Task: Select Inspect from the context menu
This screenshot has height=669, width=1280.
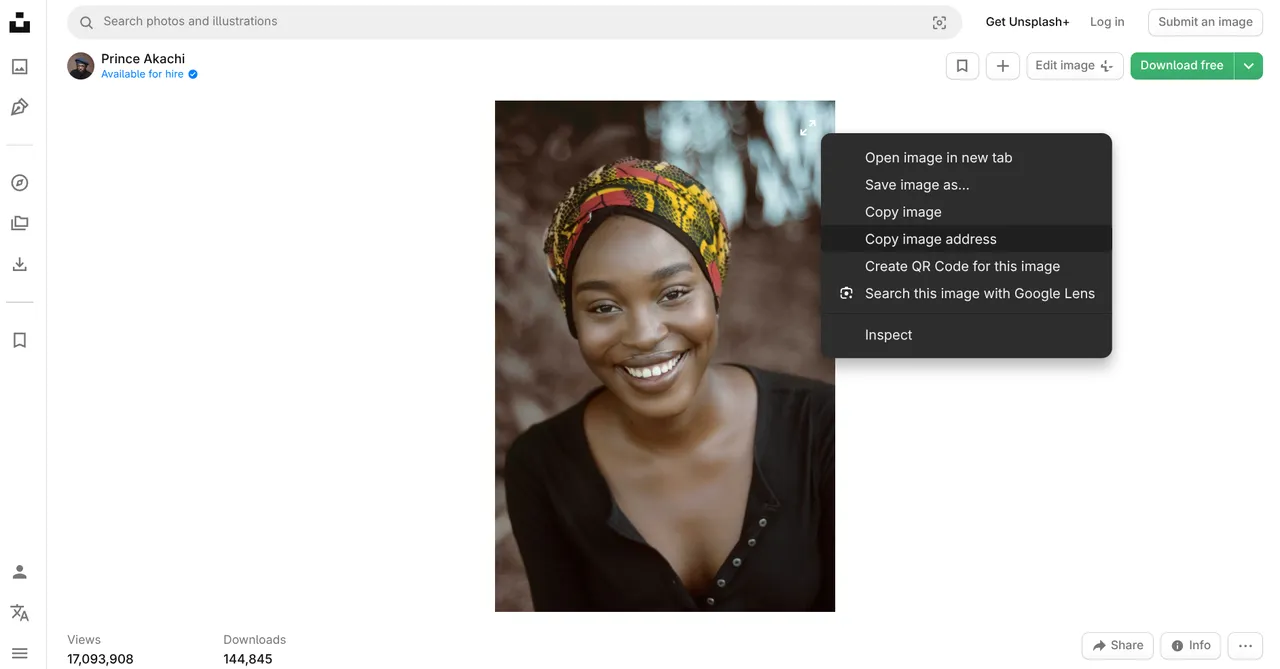Action: click(x=887, y=334)
